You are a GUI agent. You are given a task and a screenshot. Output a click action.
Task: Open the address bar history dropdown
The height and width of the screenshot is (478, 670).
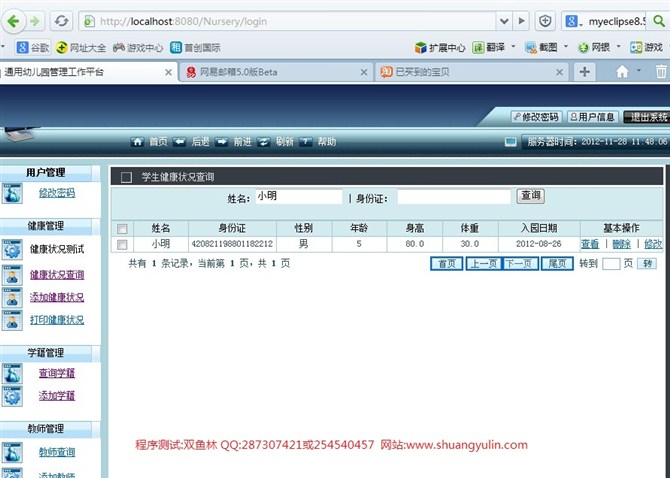tap(504, 21)
